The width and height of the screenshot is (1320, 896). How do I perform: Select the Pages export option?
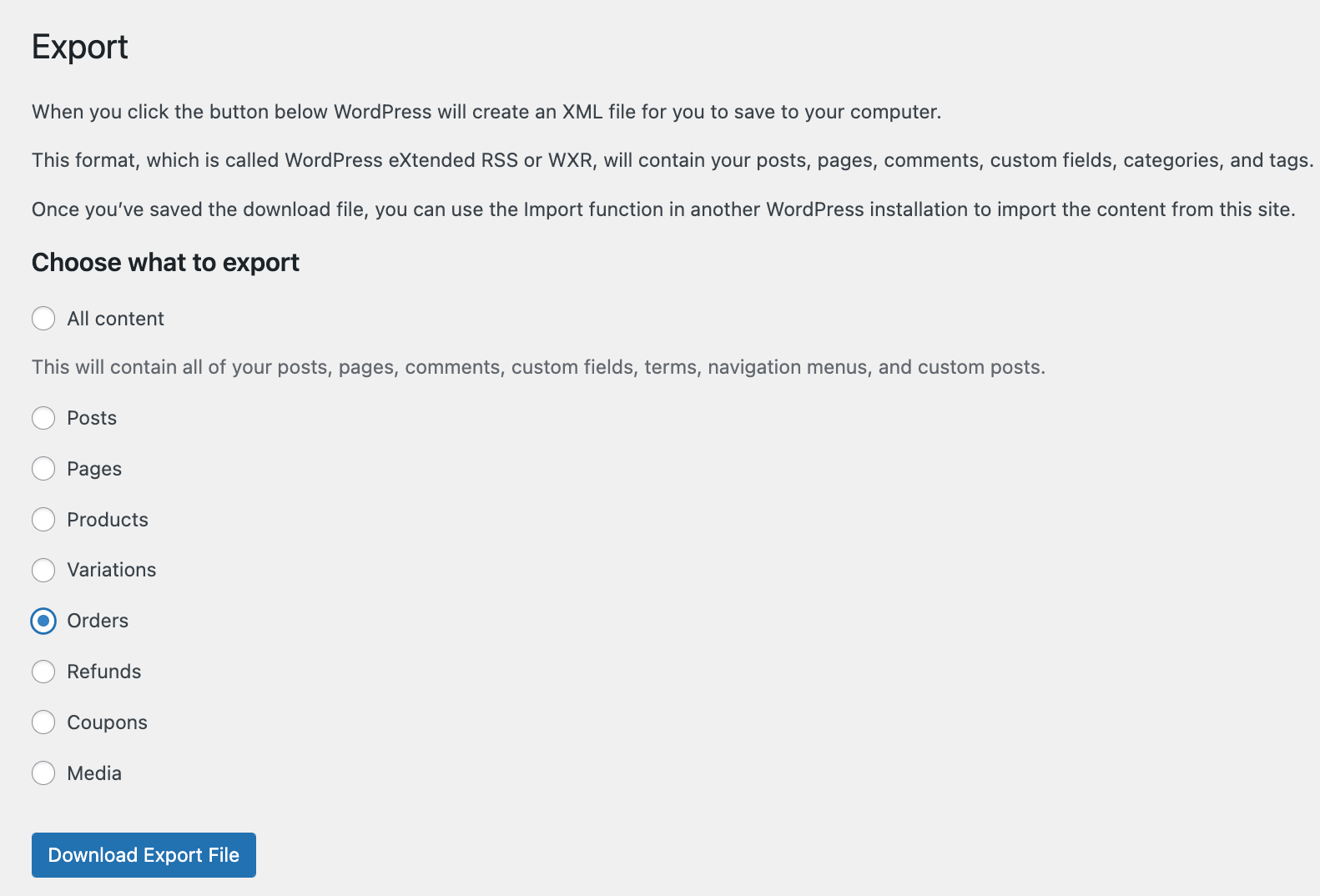[x=43, y=469]
